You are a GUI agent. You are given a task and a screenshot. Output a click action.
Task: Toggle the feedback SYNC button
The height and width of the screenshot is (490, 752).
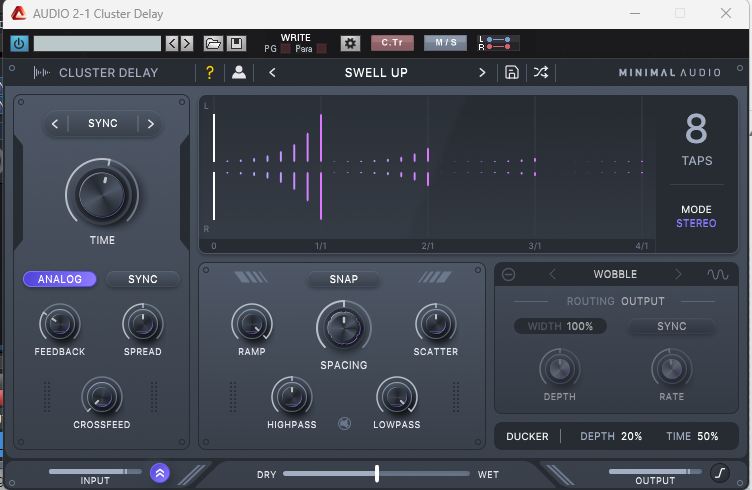[x=143, y=279]
